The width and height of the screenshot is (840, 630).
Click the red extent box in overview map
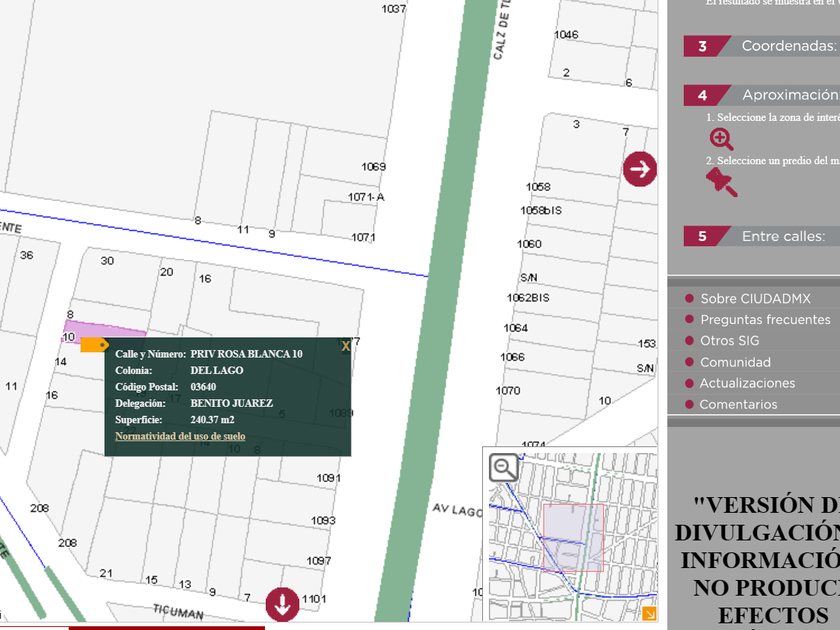(x=574, y=536)
